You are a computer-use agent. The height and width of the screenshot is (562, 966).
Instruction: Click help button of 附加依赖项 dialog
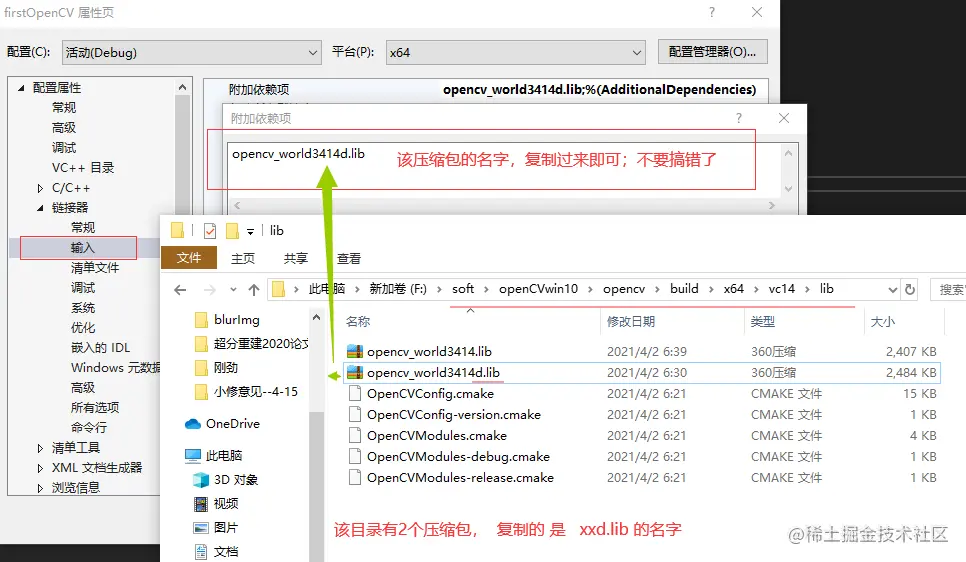click(739, 118)
